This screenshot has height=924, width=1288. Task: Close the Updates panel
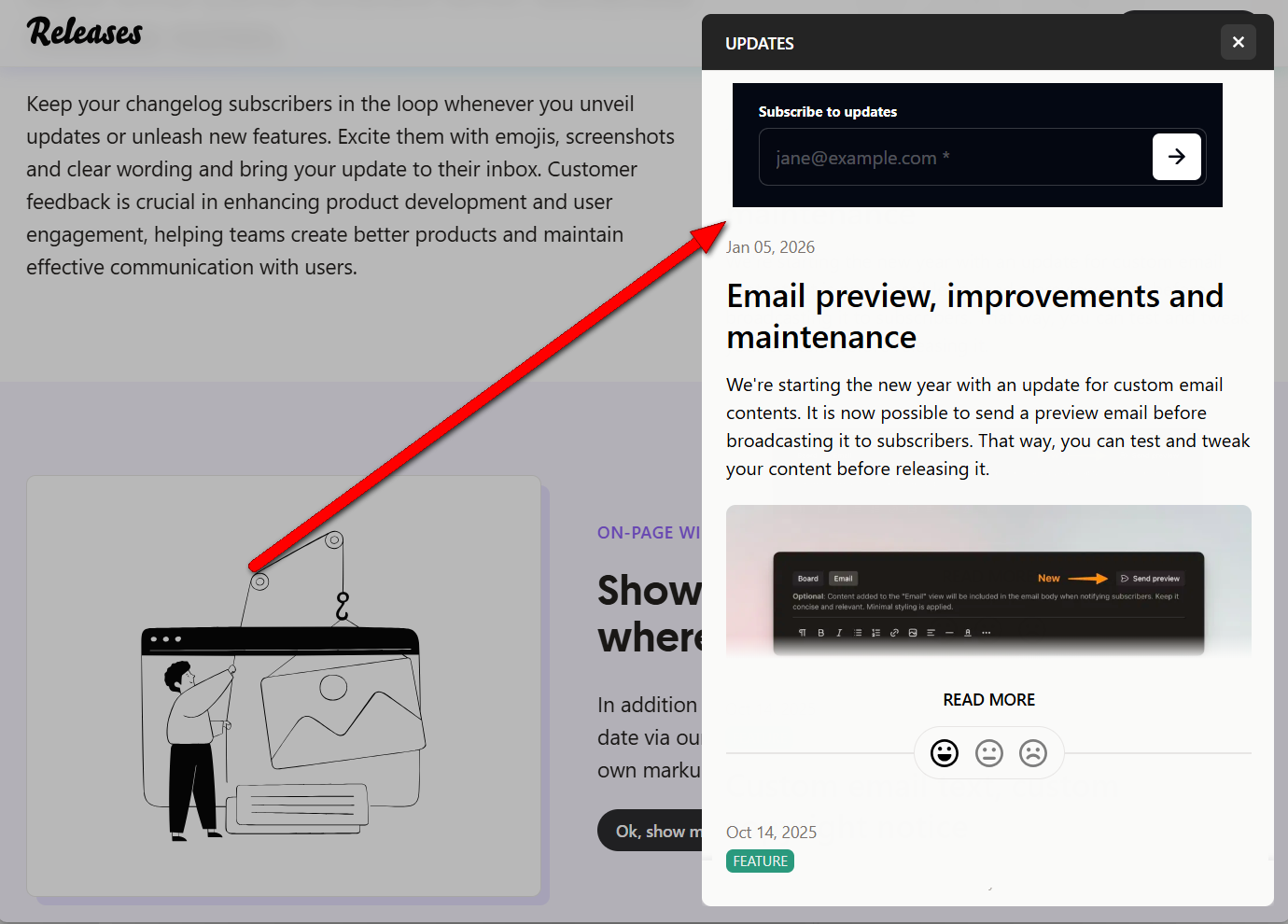[x=1238, y=42]
